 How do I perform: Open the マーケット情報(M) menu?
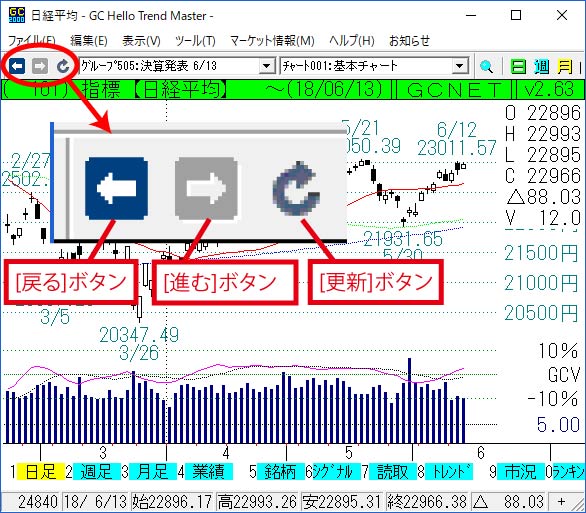pos(272,40)
